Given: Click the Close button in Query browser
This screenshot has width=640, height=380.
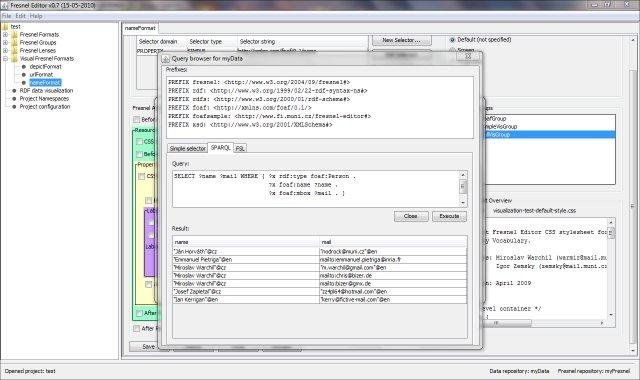Looking at the screenshot, I should 411,216.
